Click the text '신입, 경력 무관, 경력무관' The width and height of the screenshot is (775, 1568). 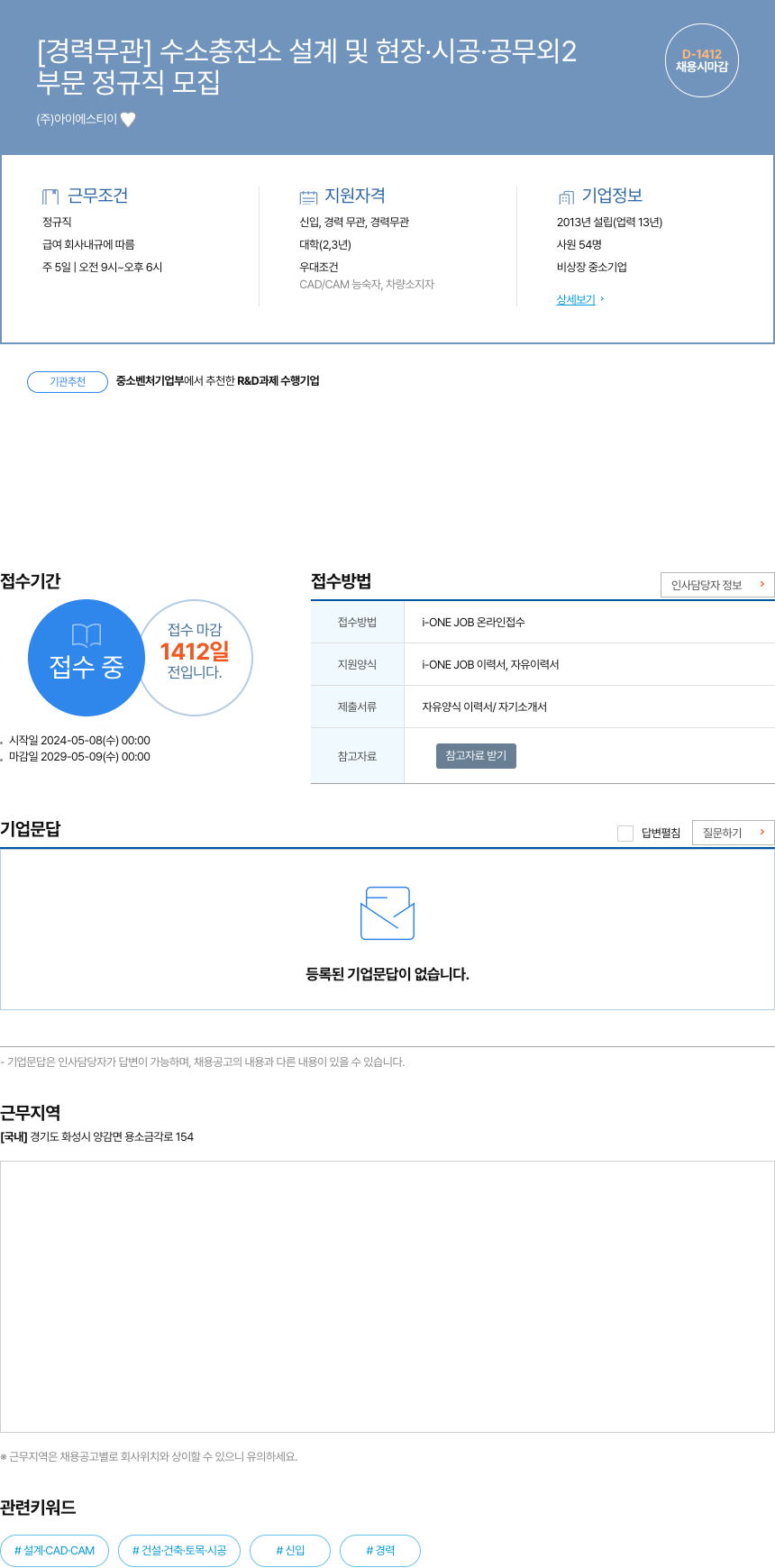[354, 223]
